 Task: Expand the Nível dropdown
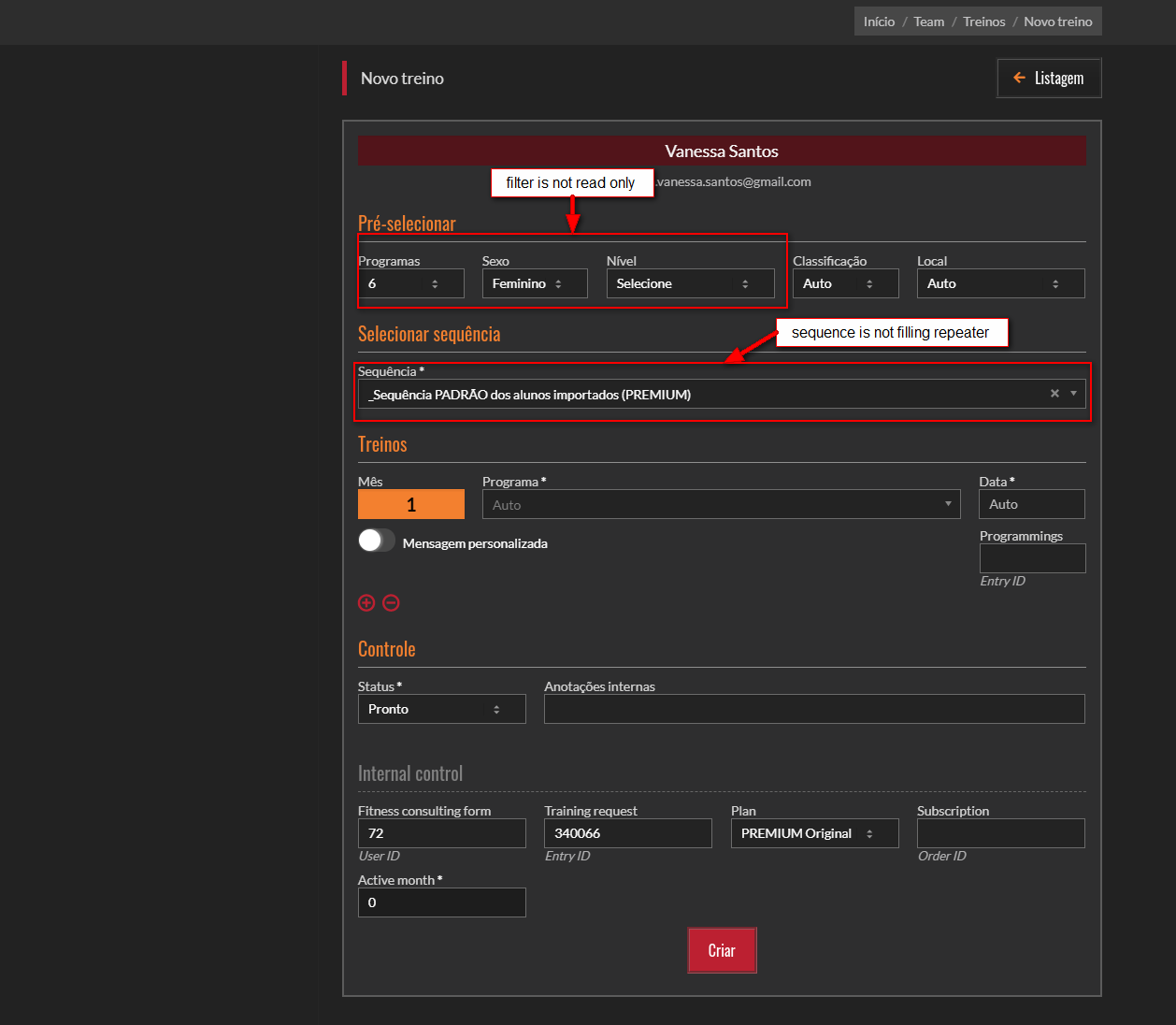690,283
